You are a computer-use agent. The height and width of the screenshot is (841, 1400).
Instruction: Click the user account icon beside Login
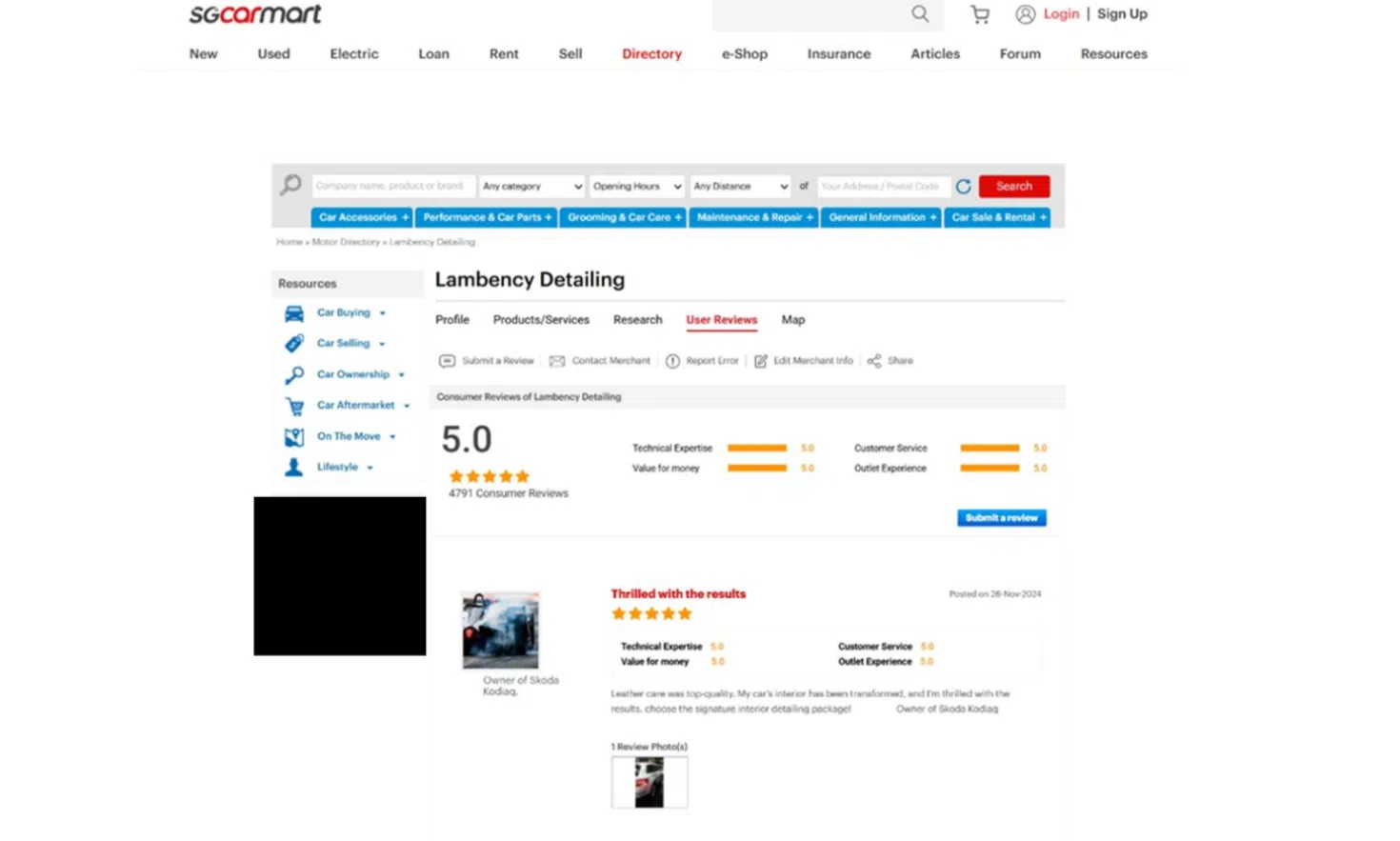1025,14
